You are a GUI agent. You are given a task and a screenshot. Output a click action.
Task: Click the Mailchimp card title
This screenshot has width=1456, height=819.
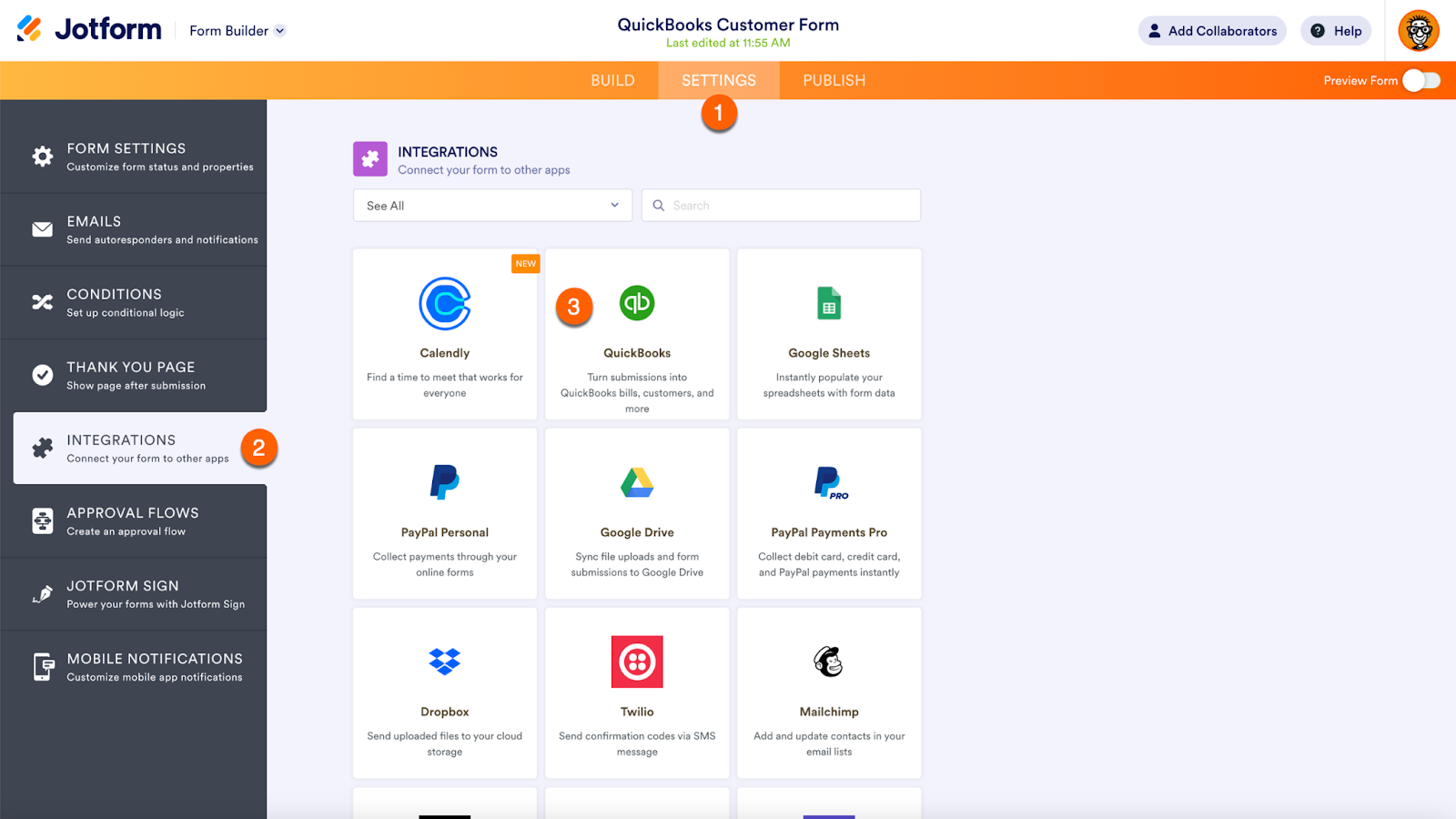829,712
